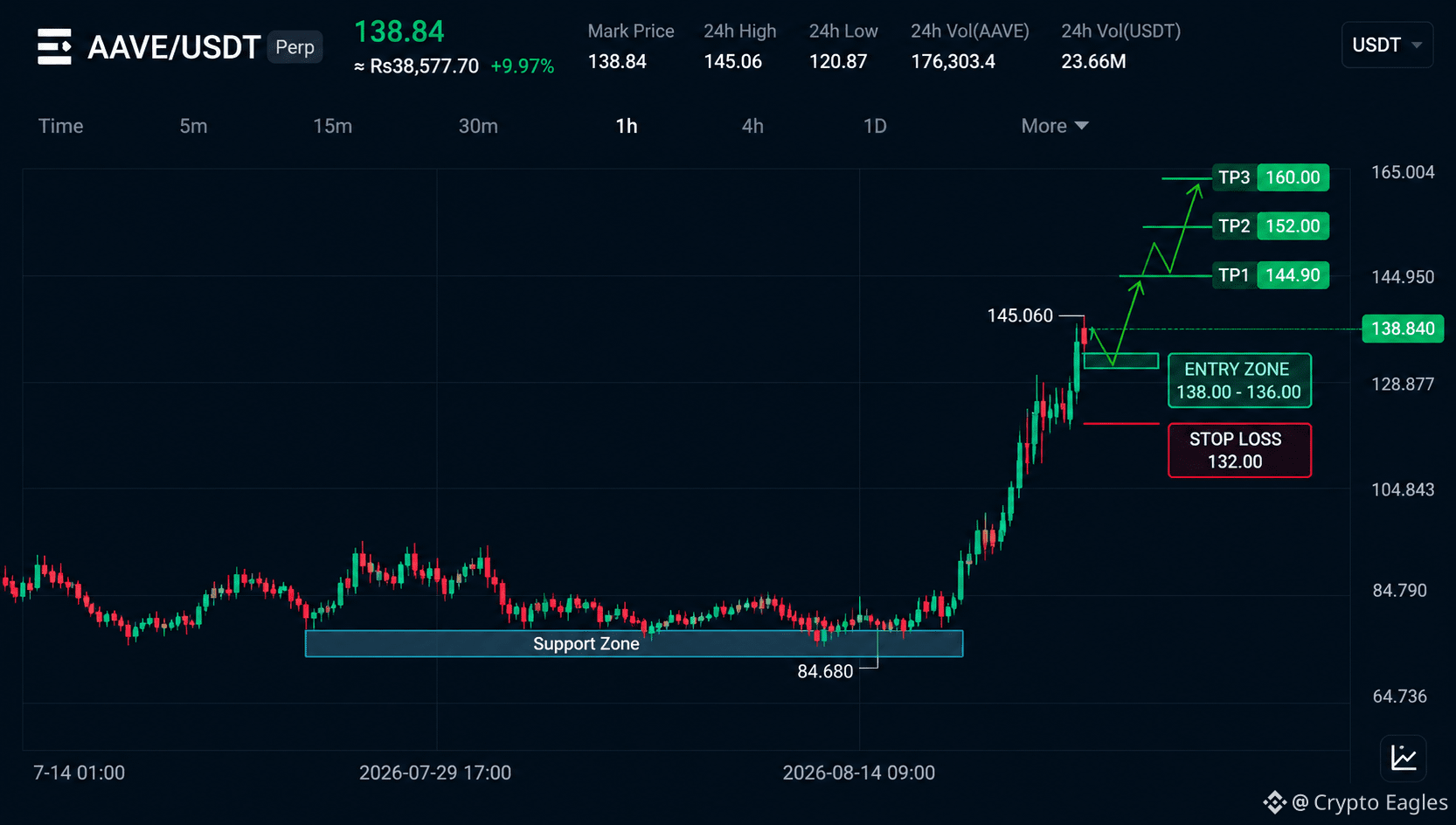
Task: Click the volume value 176,303.4
Action: [953, 62]
